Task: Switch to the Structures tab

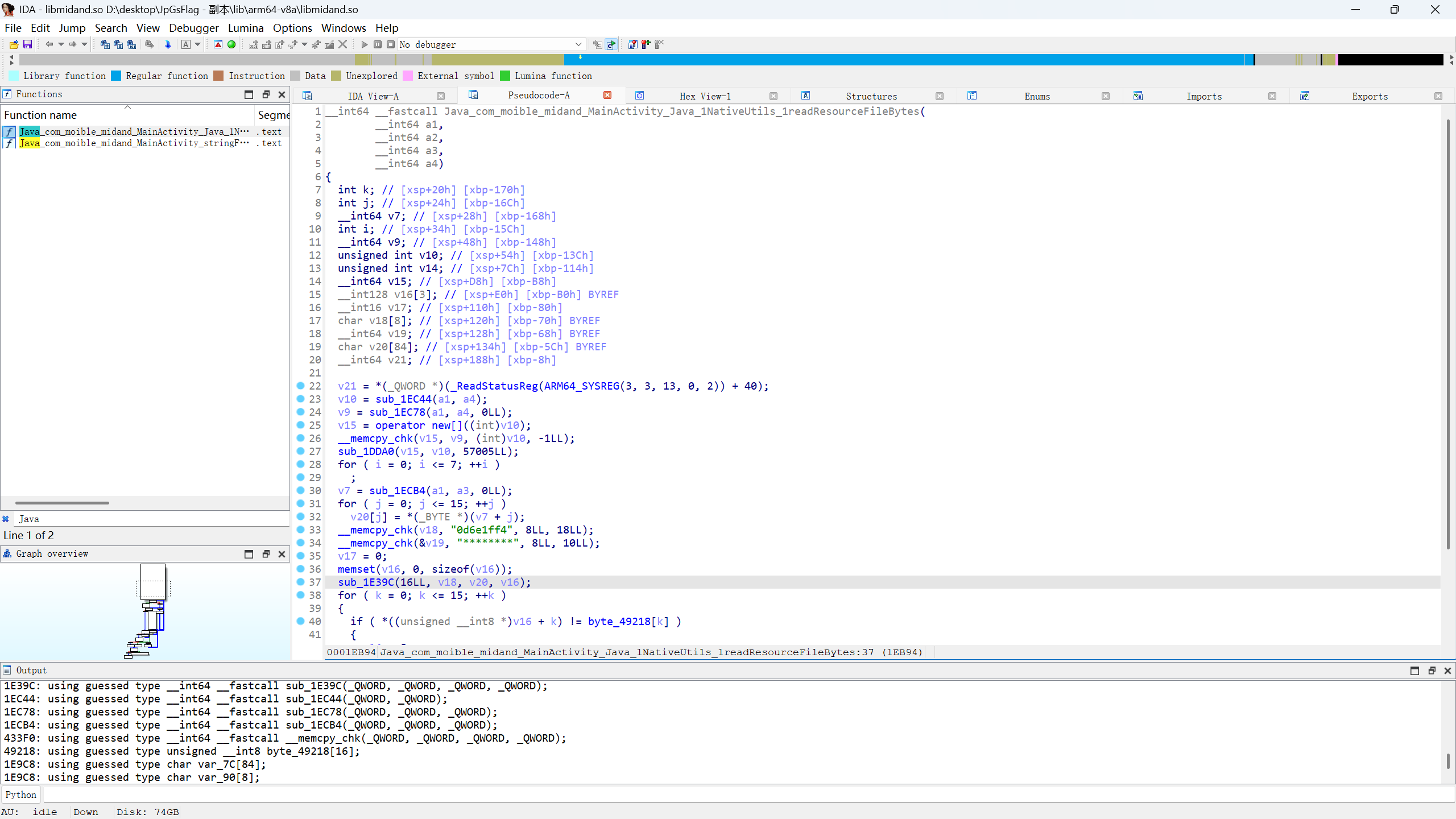Action: [x=871, y=96]
